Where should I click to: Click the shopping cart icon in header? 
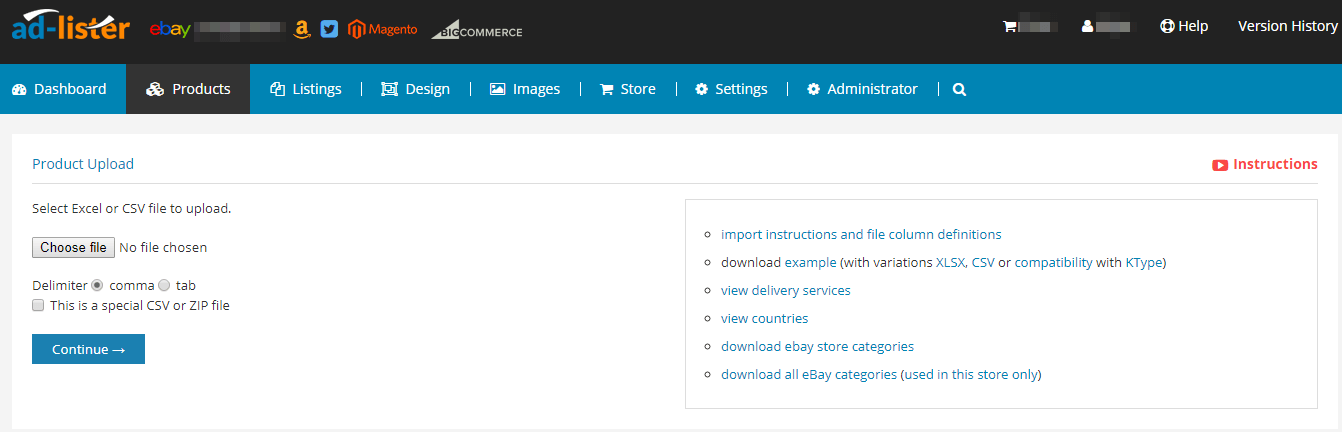click(1010, 27)
